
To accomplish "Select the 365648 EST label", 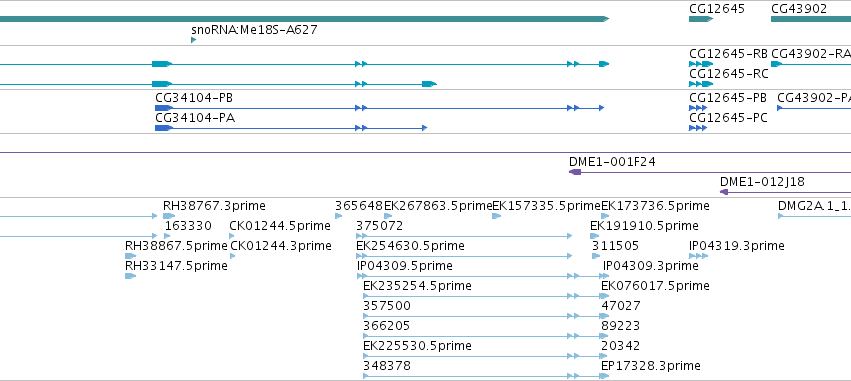I will (x=359, y=206).
